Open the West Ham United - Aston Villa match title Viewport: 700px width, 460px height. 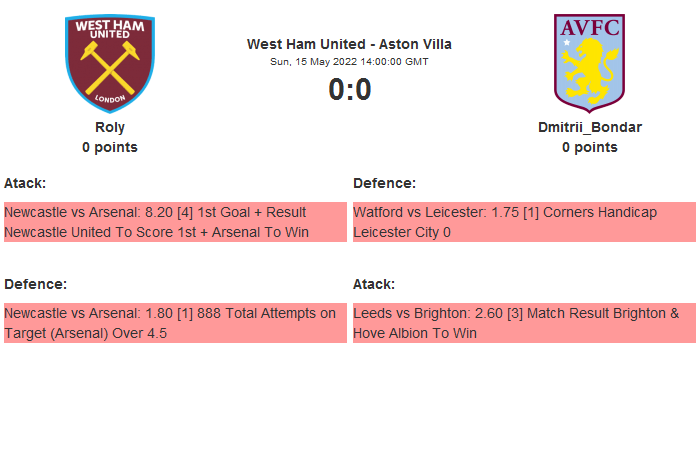pos(349,44)
